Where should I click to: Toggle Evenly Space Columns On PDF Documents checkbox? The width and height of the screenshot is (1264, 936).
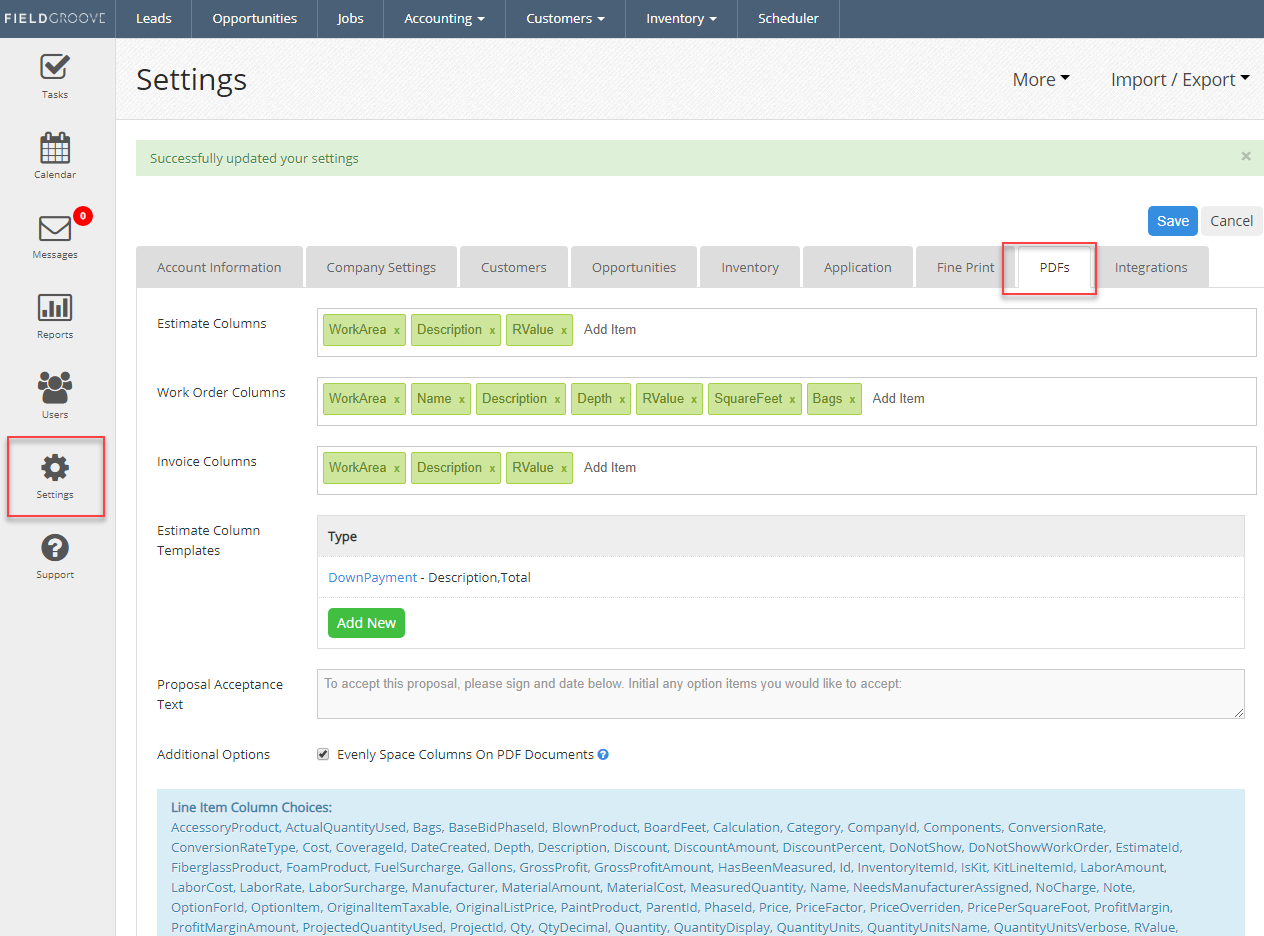pos(323,755)
